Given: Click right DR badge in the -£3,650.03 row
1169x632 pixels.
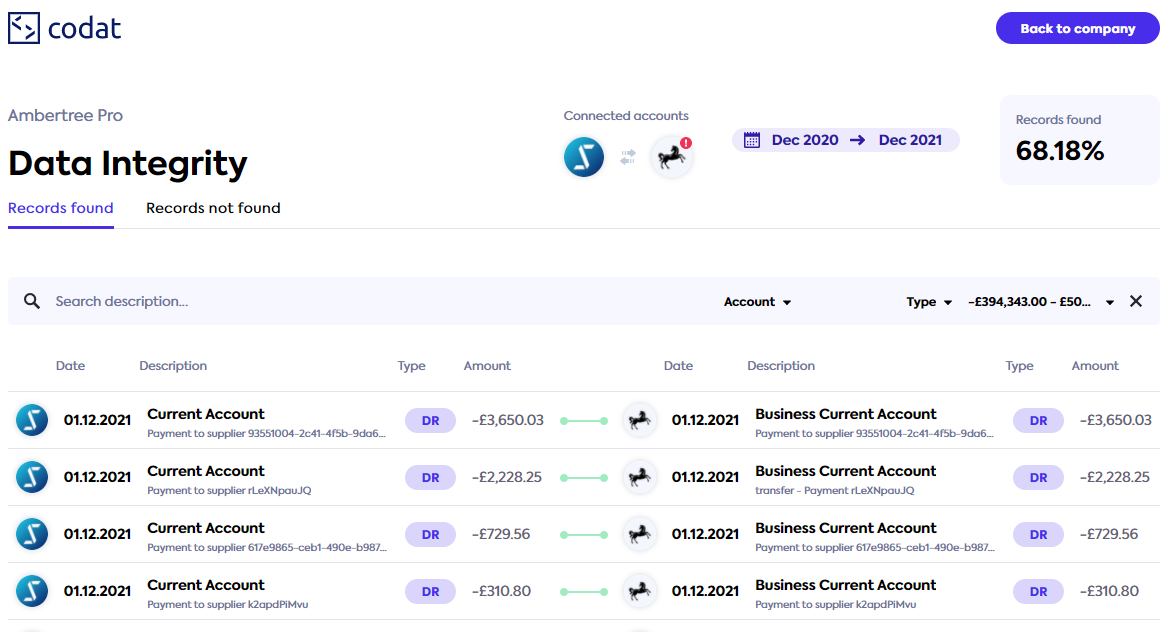Looking at the screenshot, I should click(1038, 420).
